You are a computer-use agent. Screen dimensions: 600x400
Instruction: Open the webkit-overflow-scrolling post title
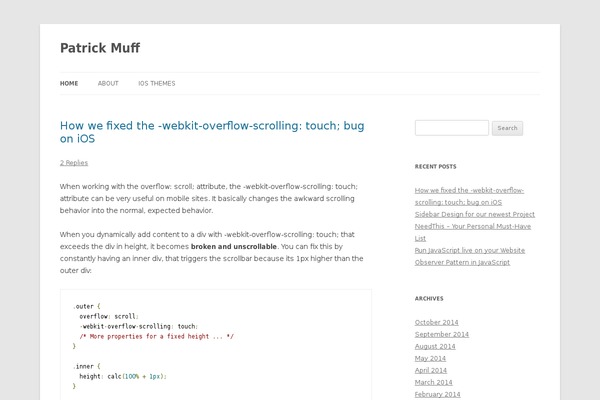pyautogui.click(x=212, y=132)
